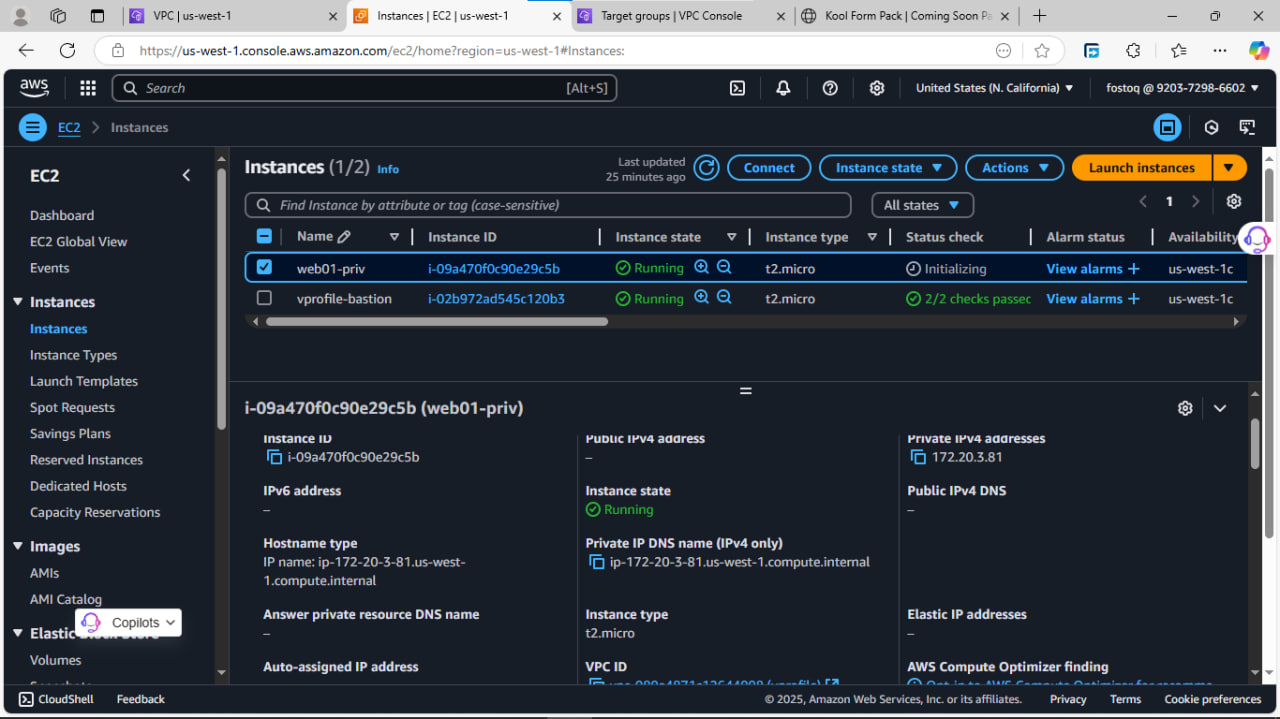
Task: Open AWS console settings gear in top bar
Action: [x=877, y=88]
